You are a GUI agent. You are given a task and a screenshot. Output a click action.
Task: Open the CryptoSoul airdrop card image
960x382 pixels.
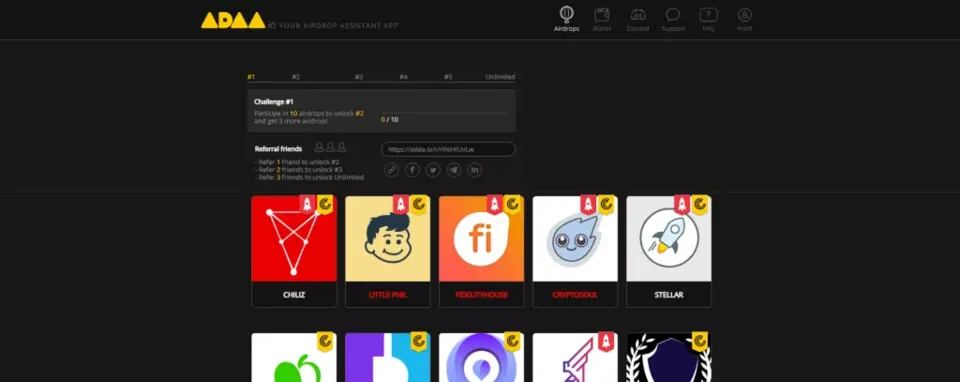[x=575, y=239]
